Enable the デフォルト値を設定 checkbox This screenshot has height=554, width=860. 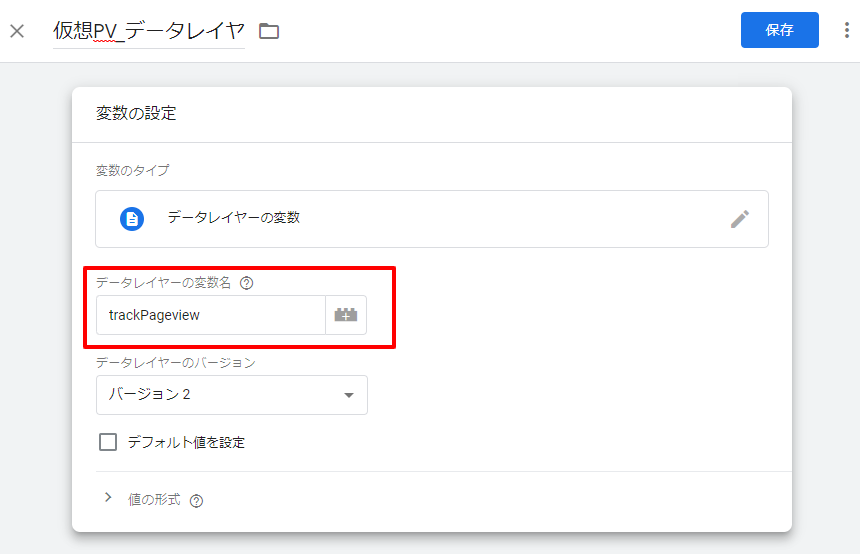[x=108, y=442]
